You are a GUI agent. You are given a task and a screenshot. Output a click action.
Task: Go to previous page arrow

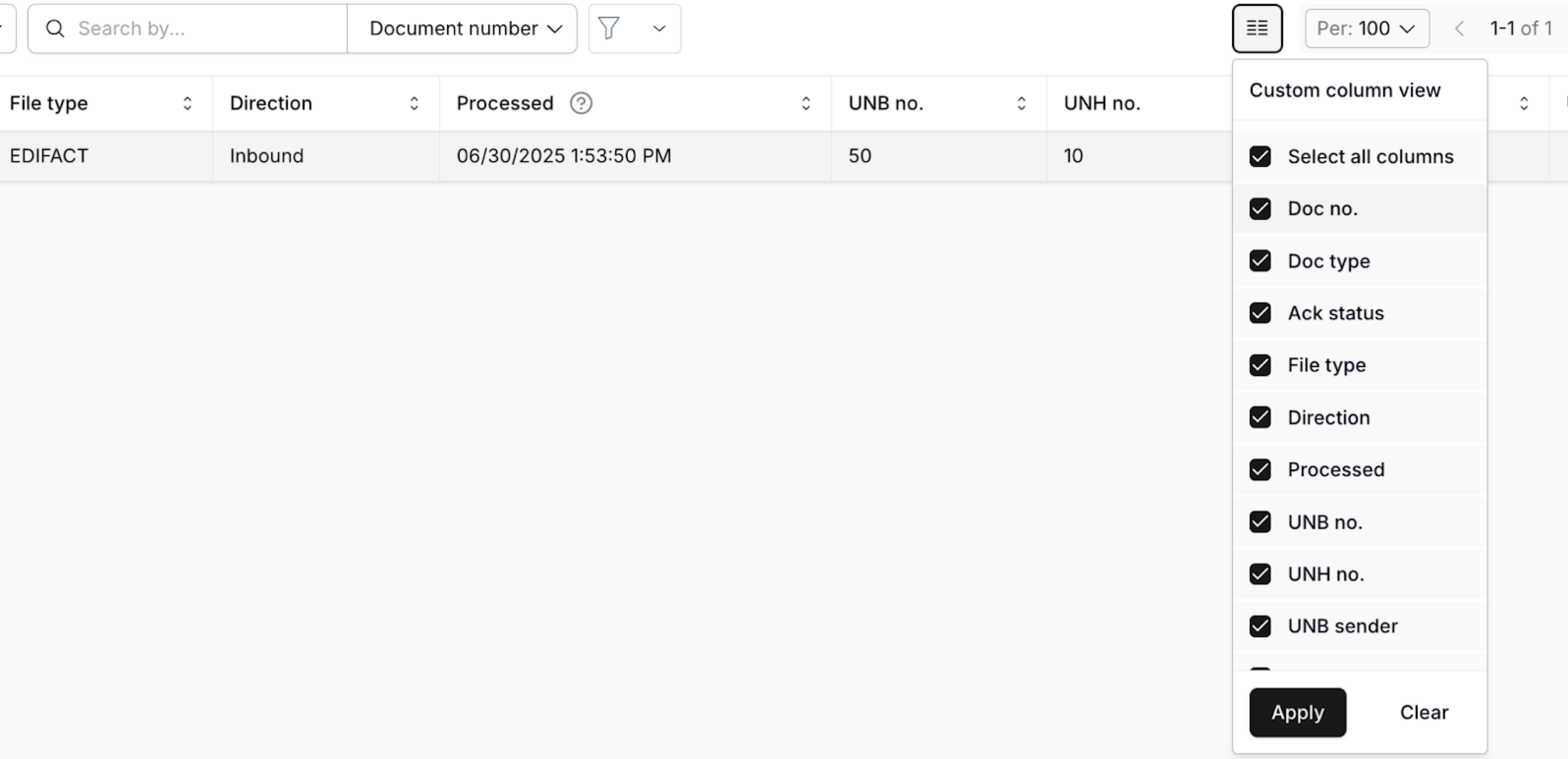(x=1459, y=28)
